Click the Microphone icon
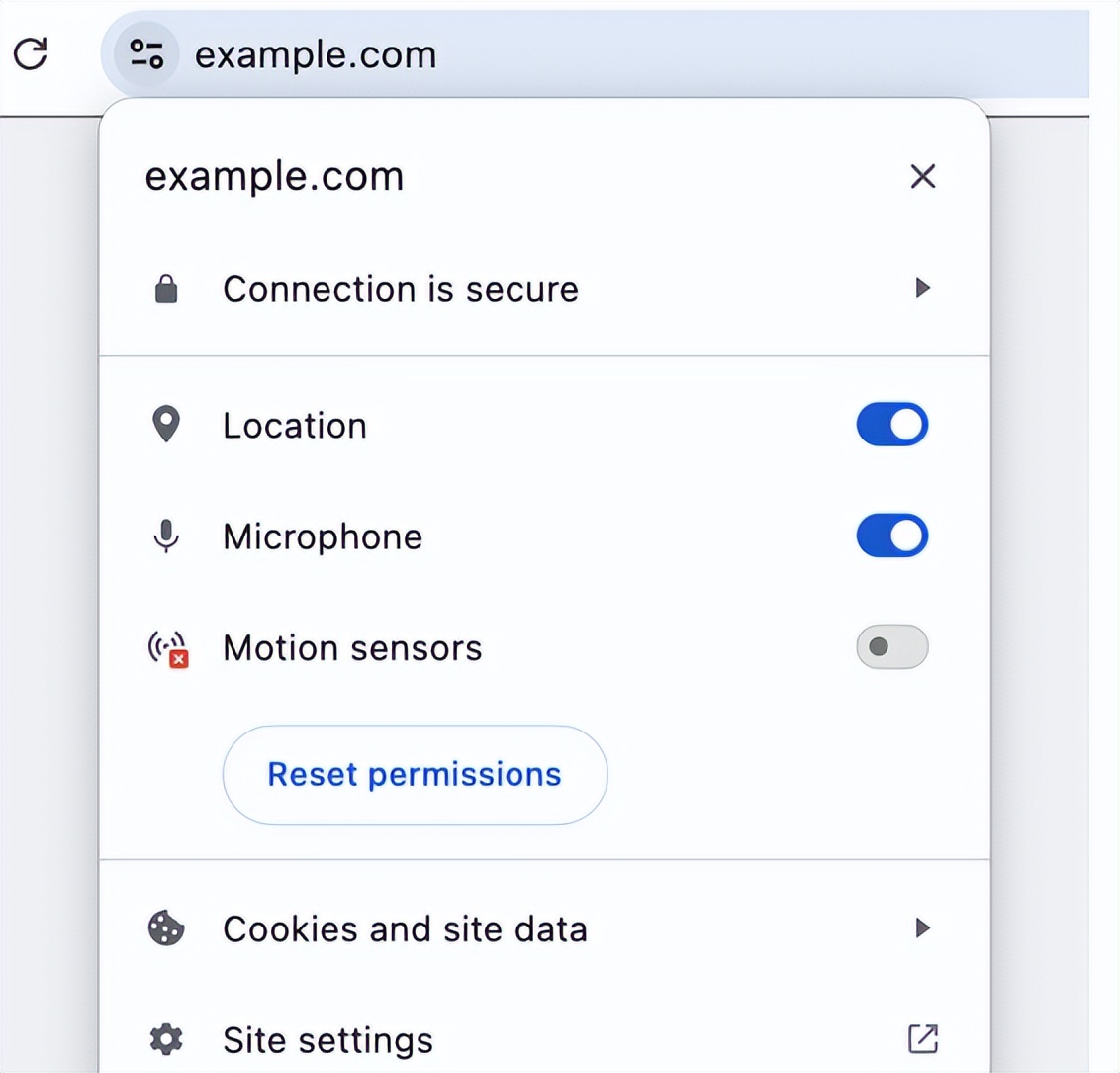Image resolution: width=1120 pixels, height=1073 pixels. coord(165,536)
